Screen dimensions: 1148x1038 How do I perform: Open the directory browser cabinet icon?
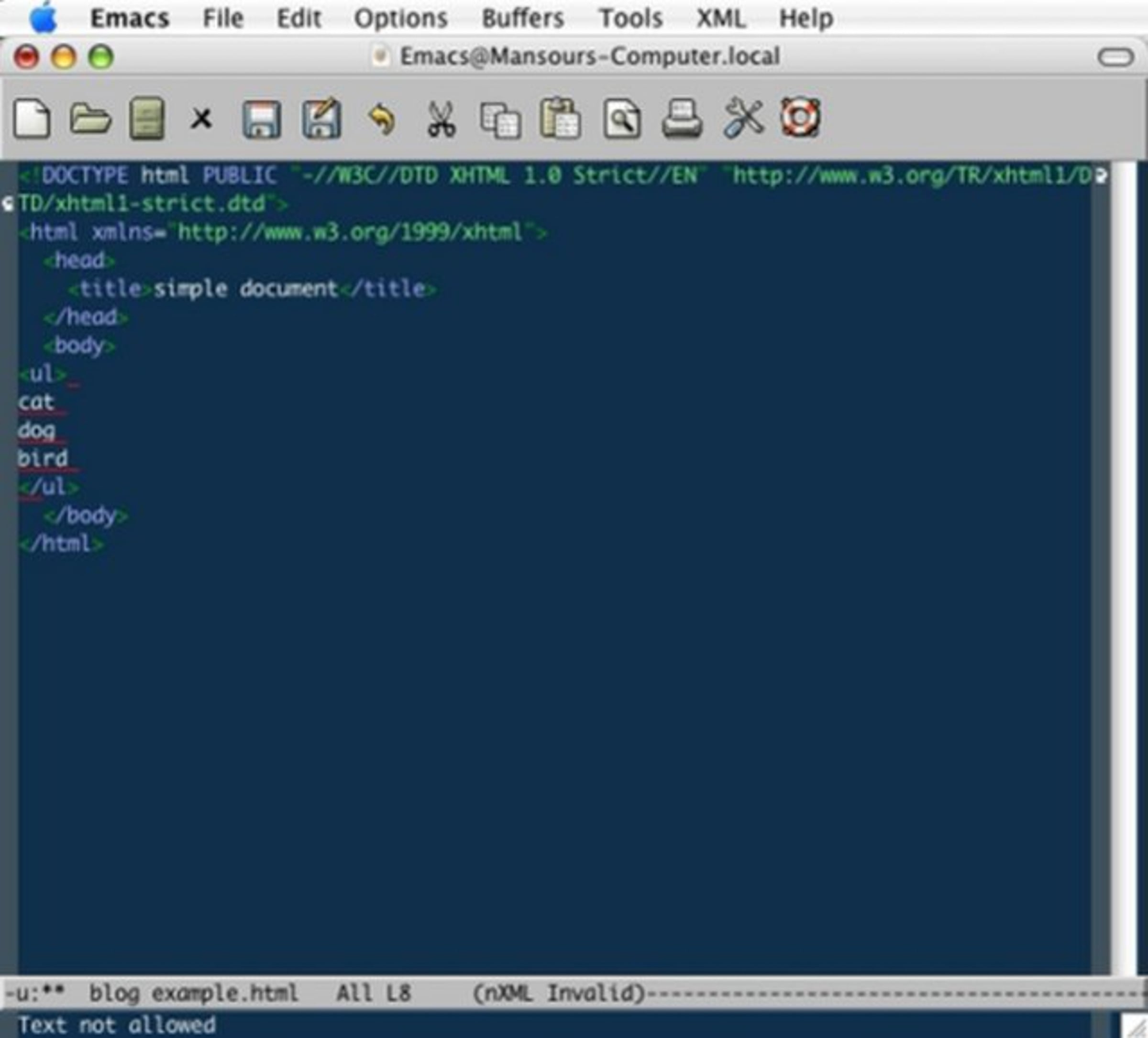coord(147,119)
